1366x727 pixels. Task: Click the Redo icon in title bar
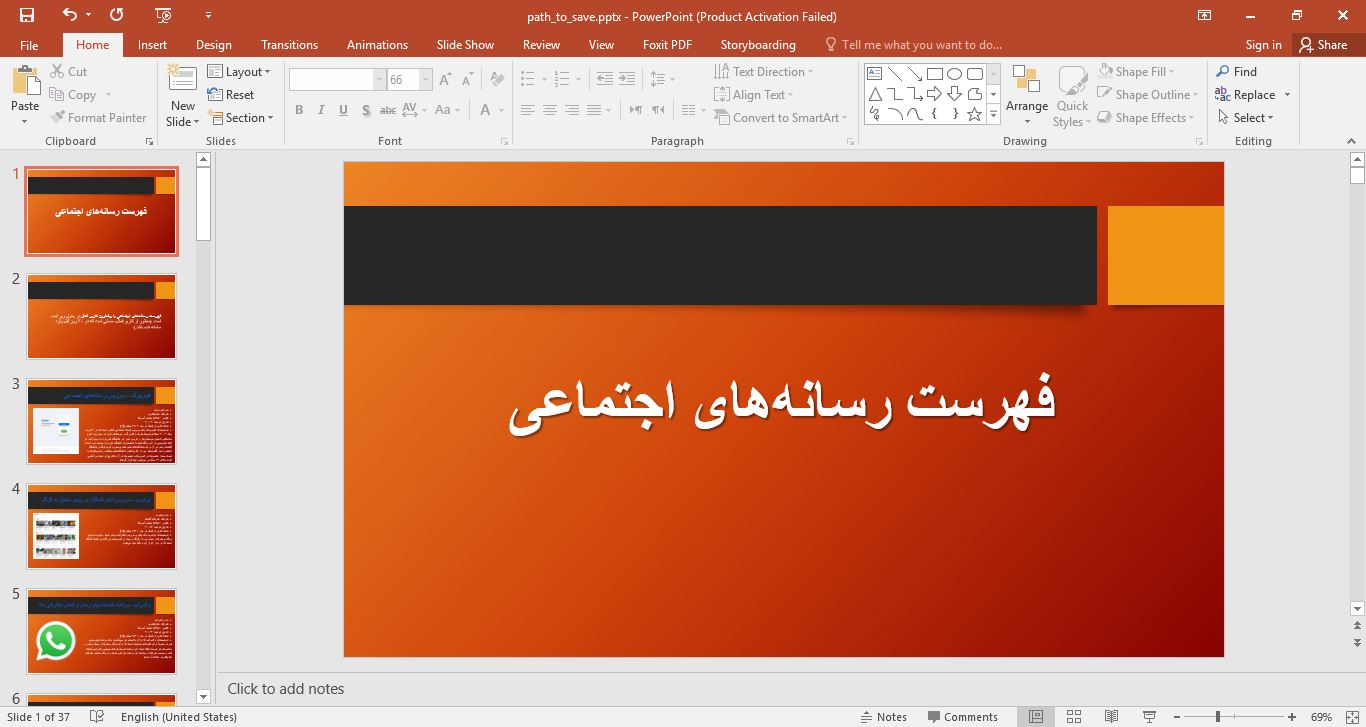[x=116, y=15]
